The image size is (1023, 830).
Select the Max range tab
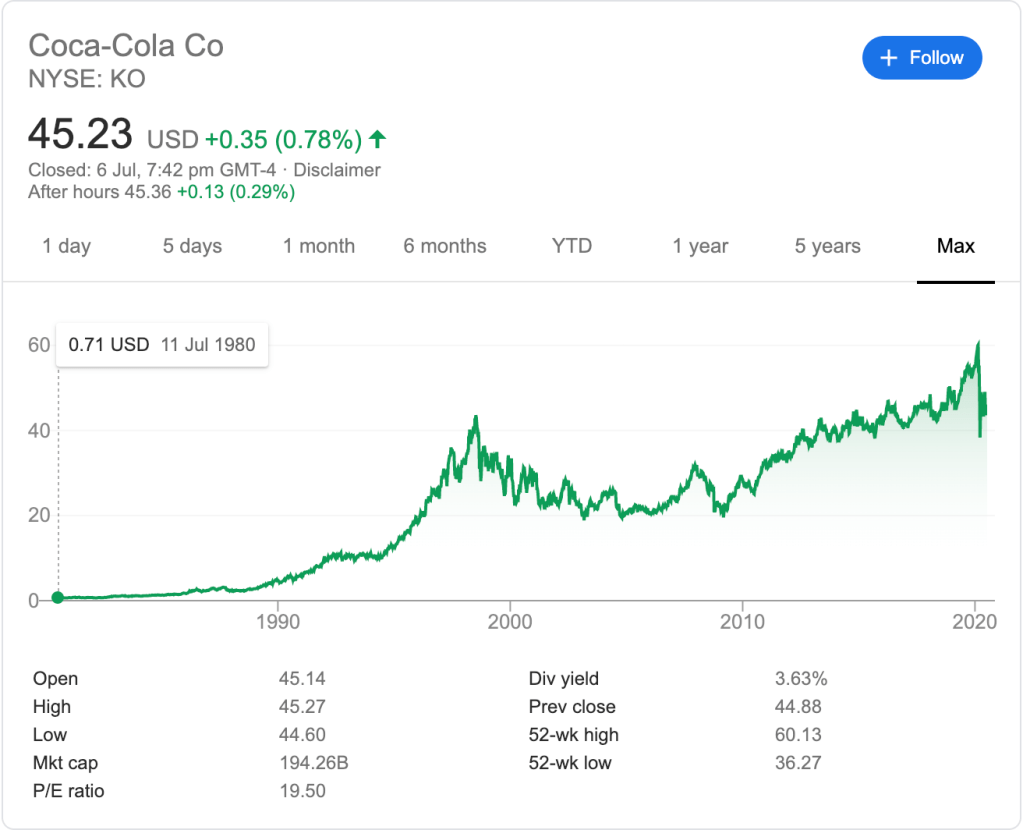click(x=955, y=246)
